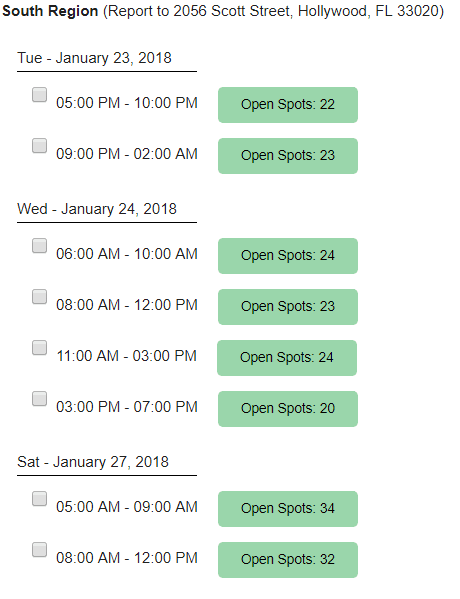Click the Wed - January 24, 2018 heading
Screen dimensions: 460x599
[97, 209]
